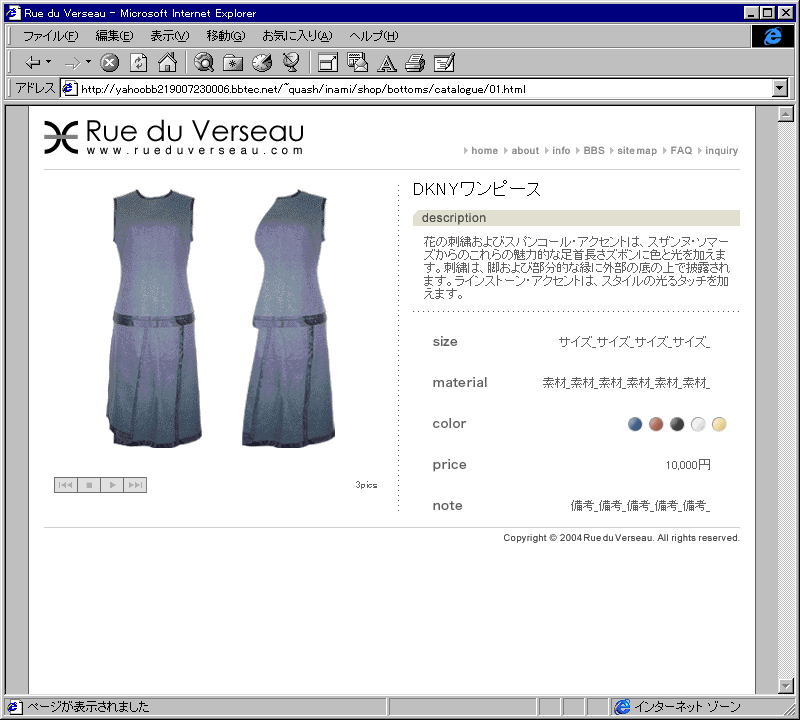The image size is (800, 720).
Task: Click the page icon in address bar
Action: pos(69,89)
